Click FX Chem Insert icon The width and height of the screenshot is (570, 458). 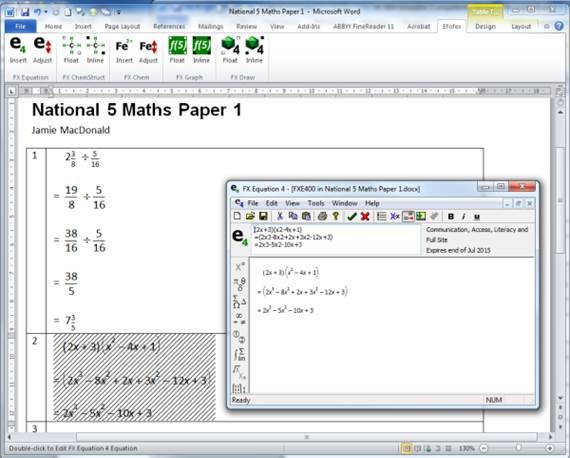[x=124, y=49]
